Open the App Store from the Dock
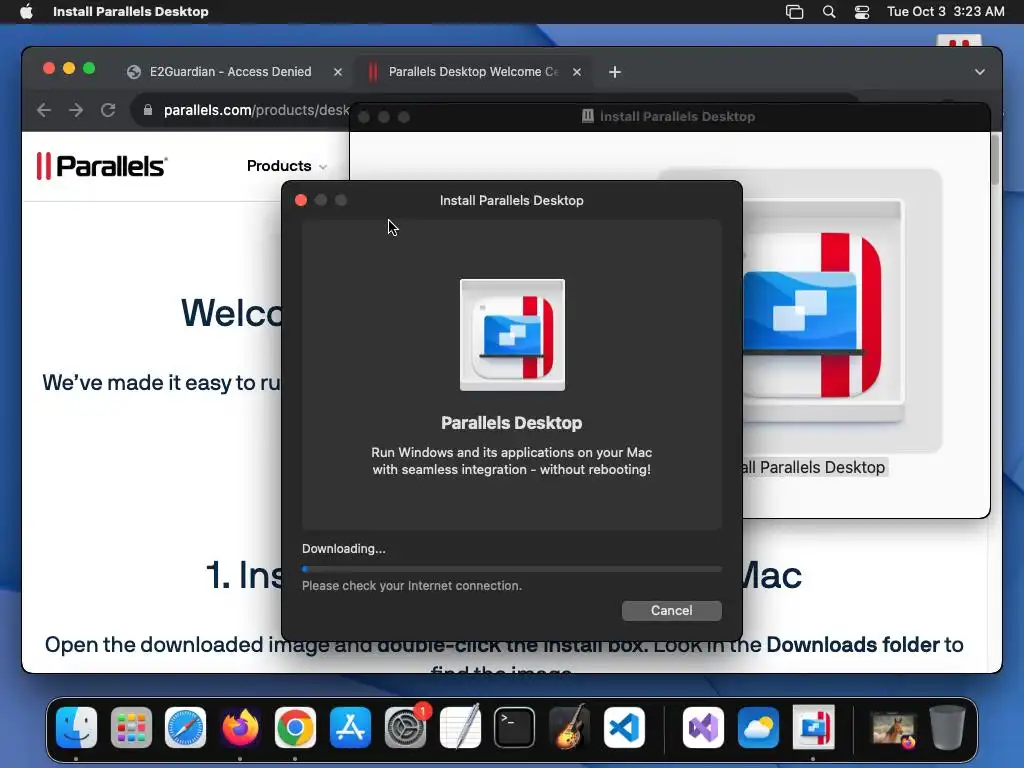1024x768 pixels. 350,728
